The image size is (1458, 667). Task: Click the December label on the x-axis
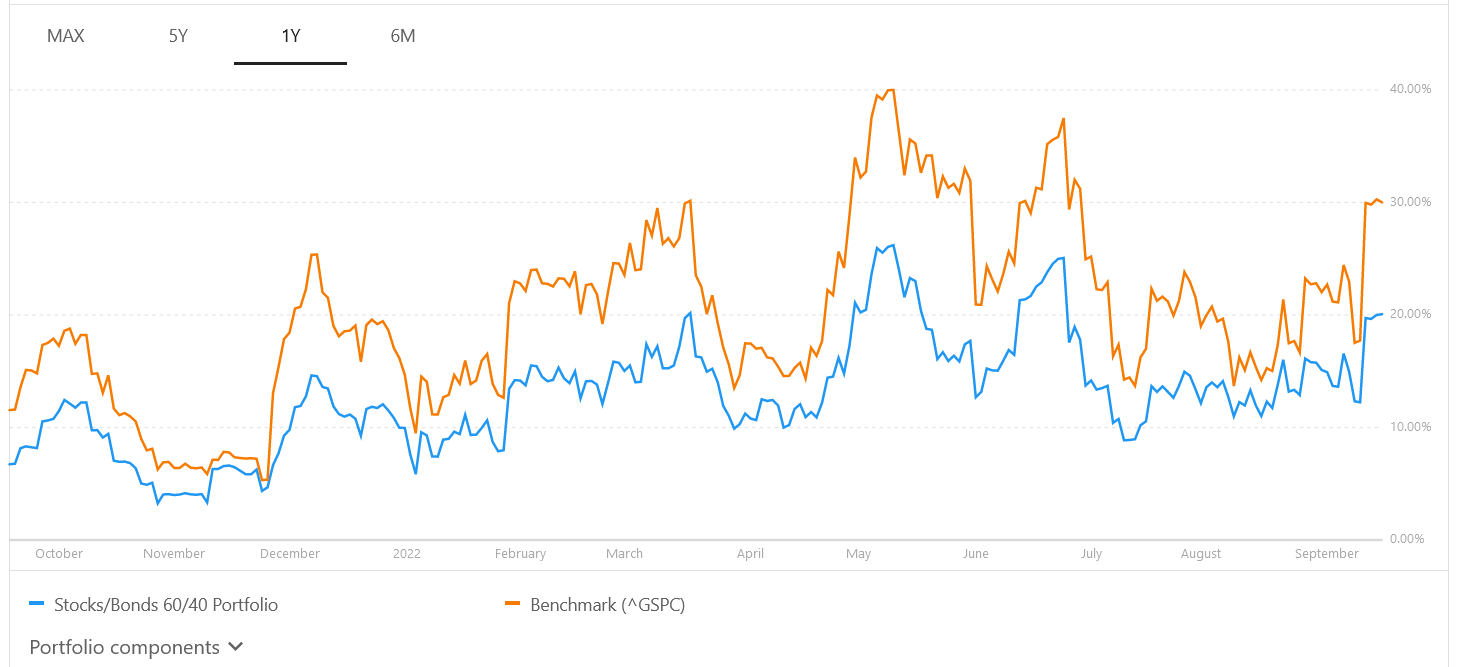pos(289,553)
